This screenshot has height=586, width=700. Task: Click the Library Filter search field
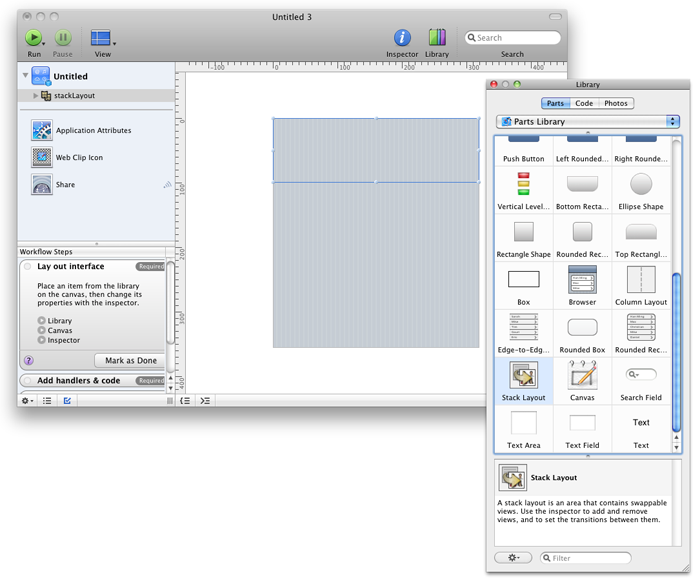click(586, 557)
